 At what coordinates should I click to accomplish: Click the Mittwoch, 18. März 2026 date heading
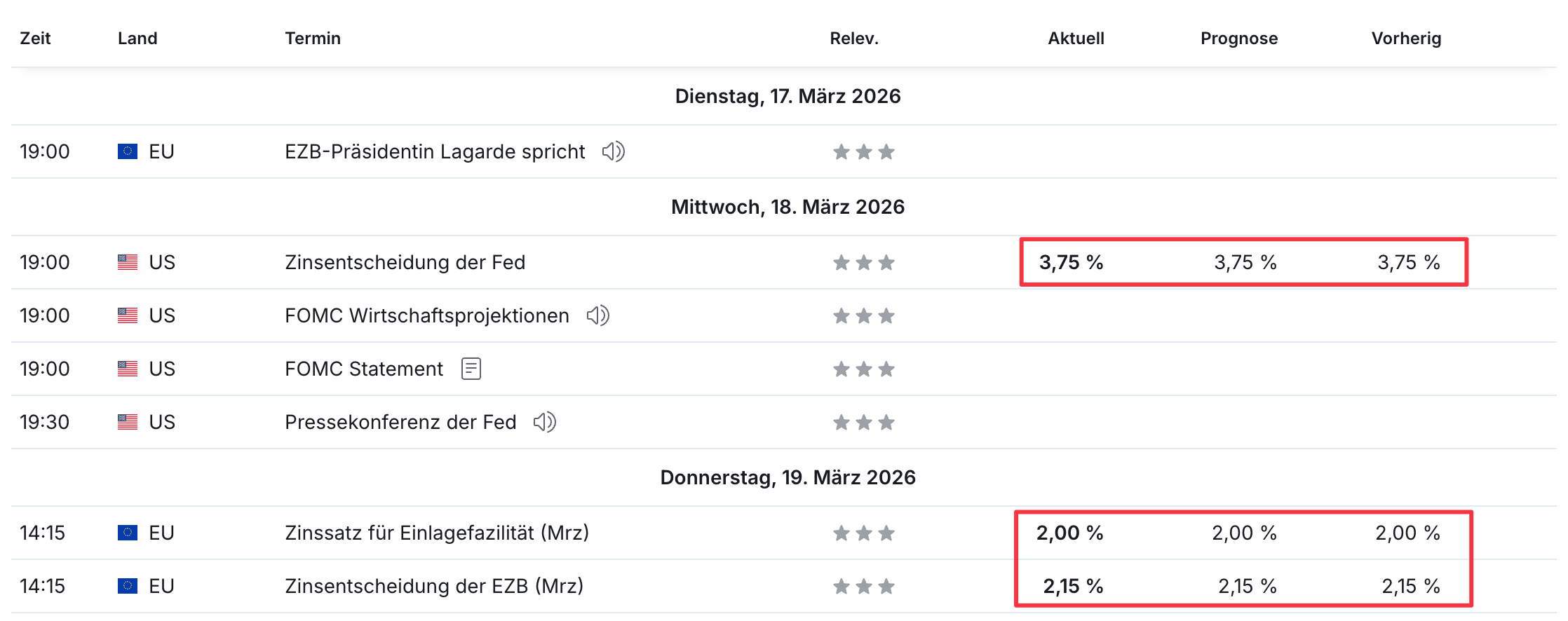[x=788, y=207]
